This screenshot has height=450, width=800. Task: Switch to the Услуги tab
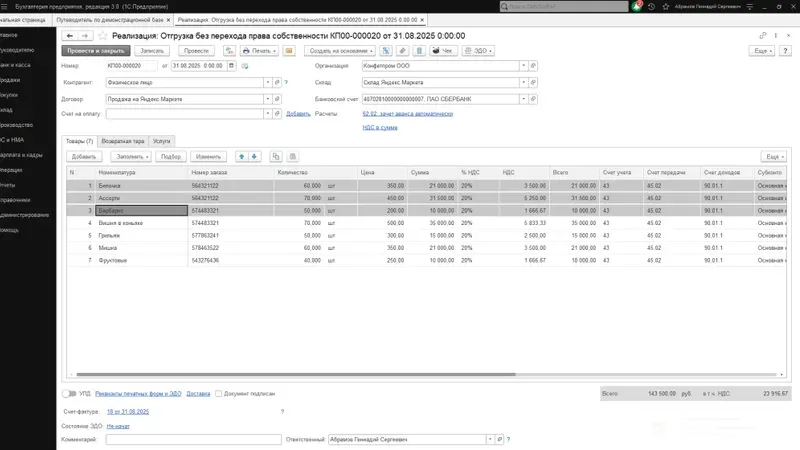(x=162, y=141)
